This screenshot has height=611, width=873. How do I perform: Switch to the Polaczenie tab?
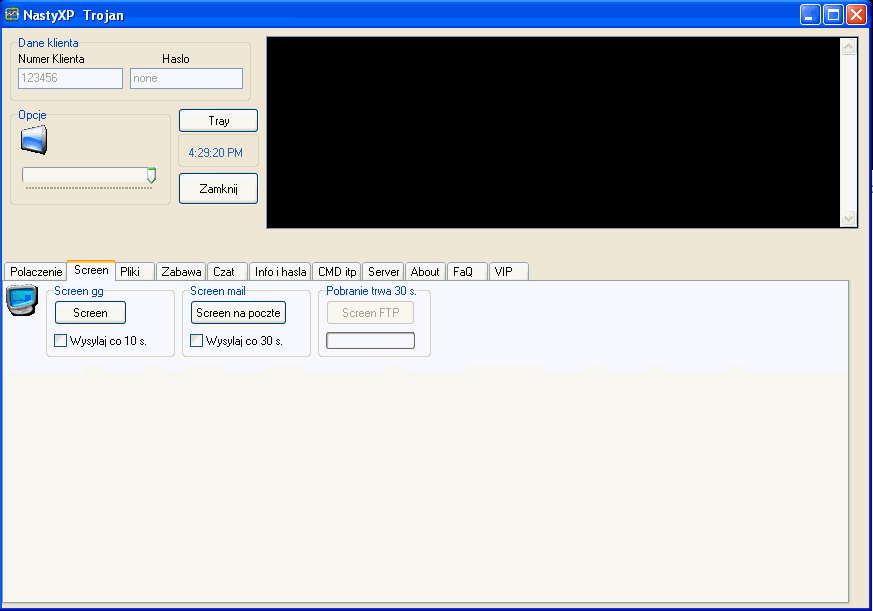click(x=35, y=271)
